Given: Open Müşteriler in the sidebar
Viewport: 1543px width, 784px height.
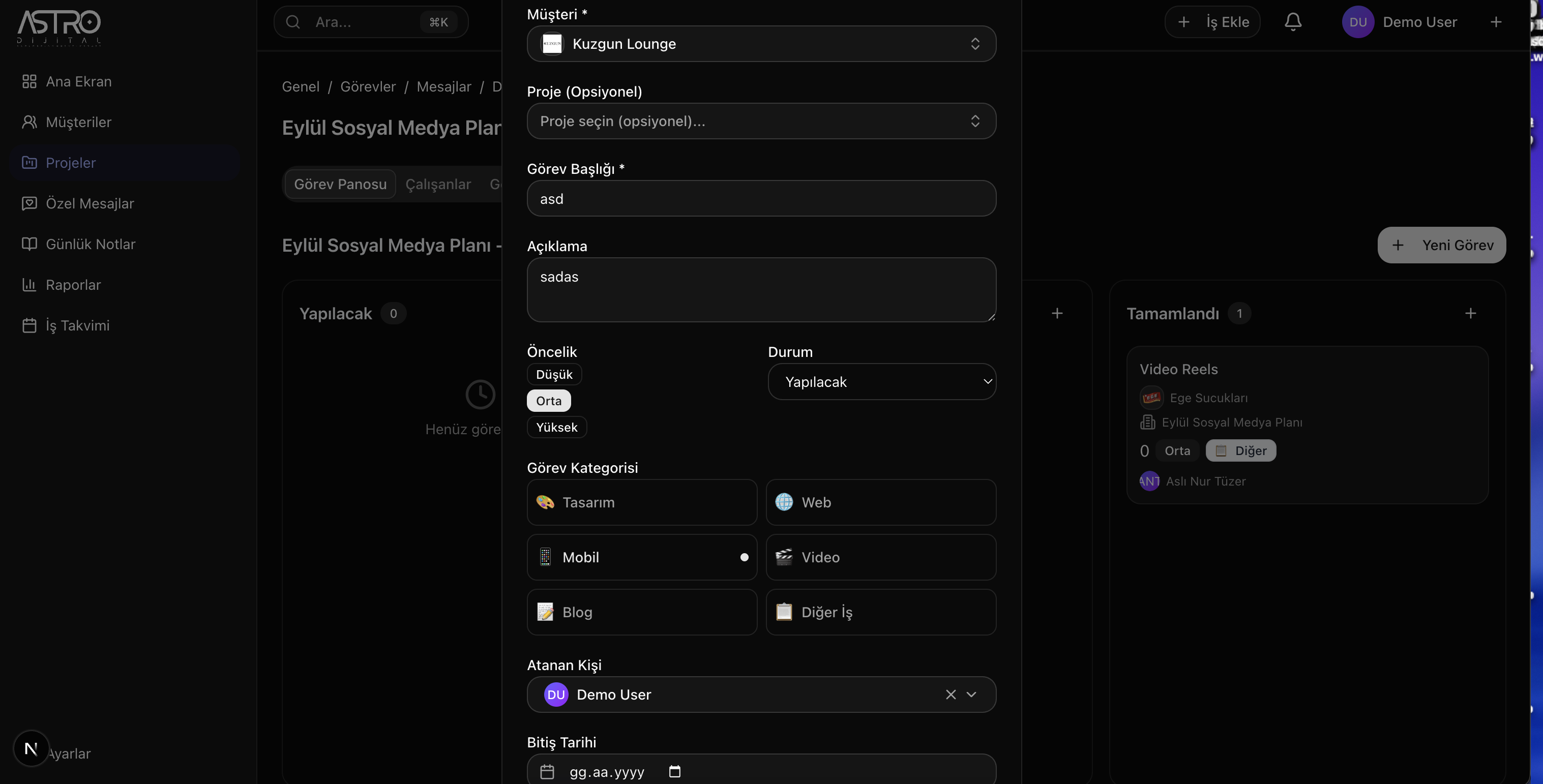Looking at the screenshot, I should coord(78,122).
